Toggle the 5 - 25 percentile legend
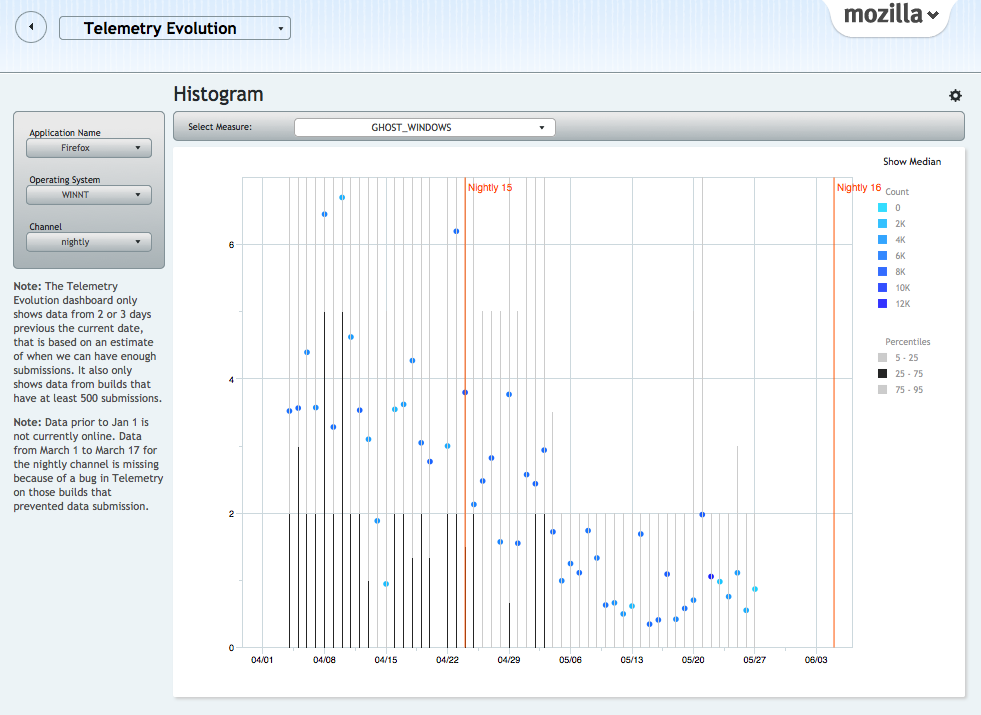Screen dimensions: 981x715 tap(883, 358)
